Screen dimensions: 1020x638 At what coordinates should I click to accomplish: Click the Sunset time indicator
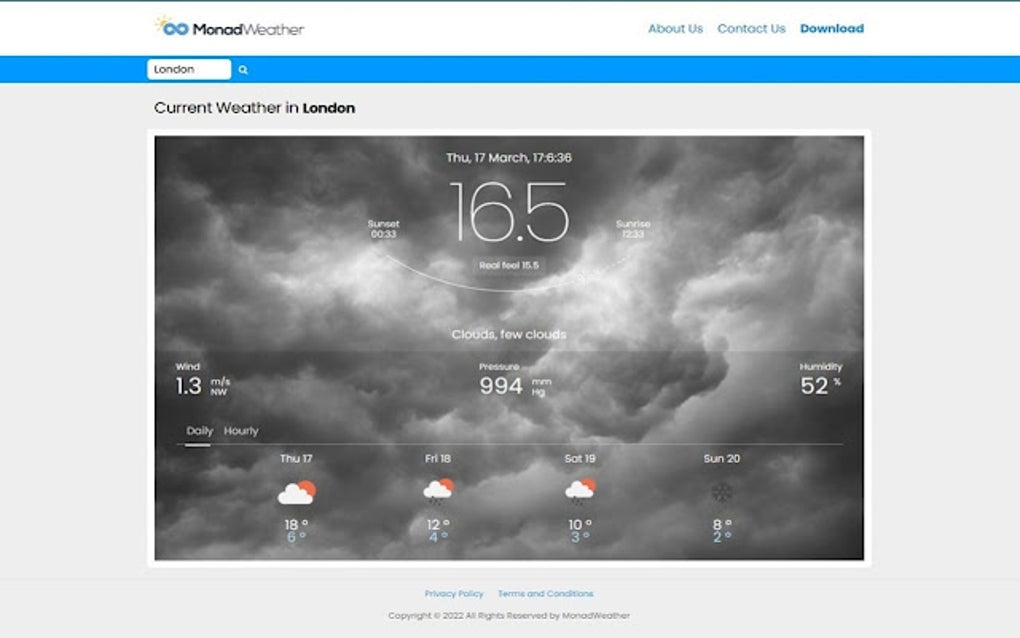click(x=383, y=230)
